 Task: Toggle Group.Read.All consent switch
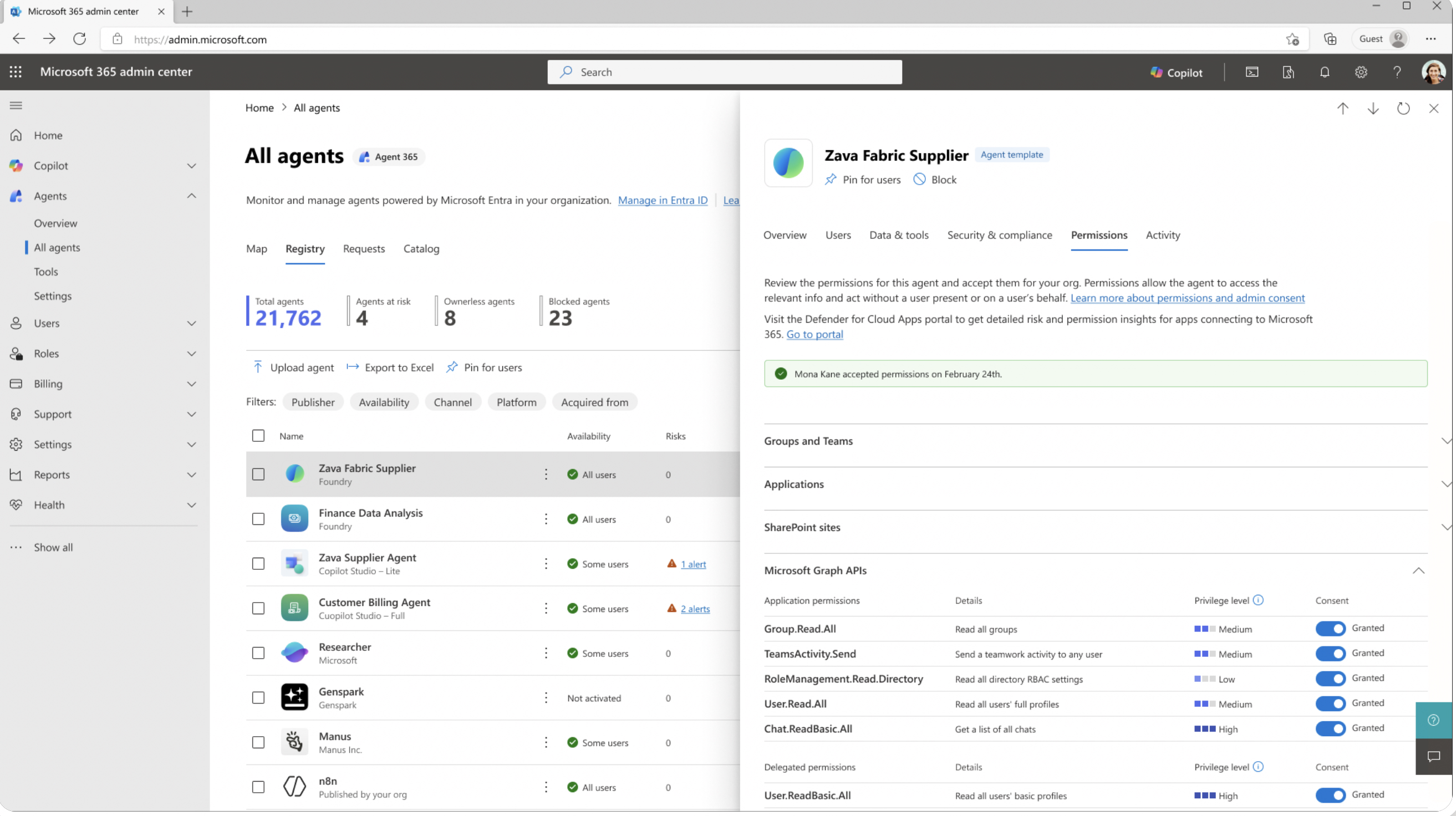tap(1331, 629)
